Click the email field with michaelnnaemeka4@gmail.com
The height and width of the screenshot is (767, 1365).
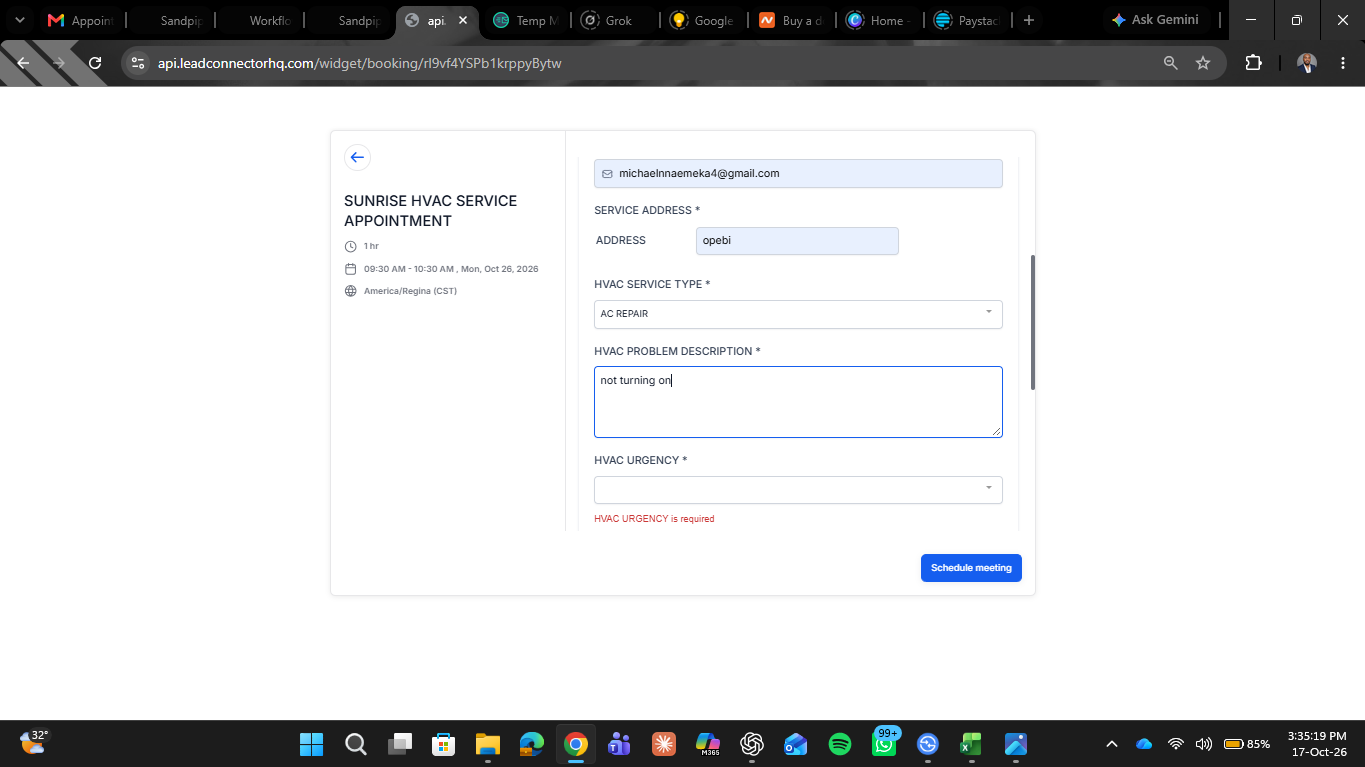pos(798,173)
